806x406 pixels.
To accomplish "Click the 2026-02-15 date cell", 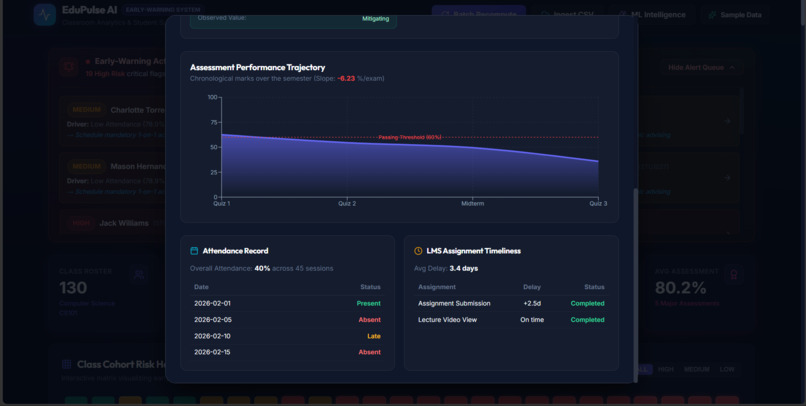I will 212,352.
